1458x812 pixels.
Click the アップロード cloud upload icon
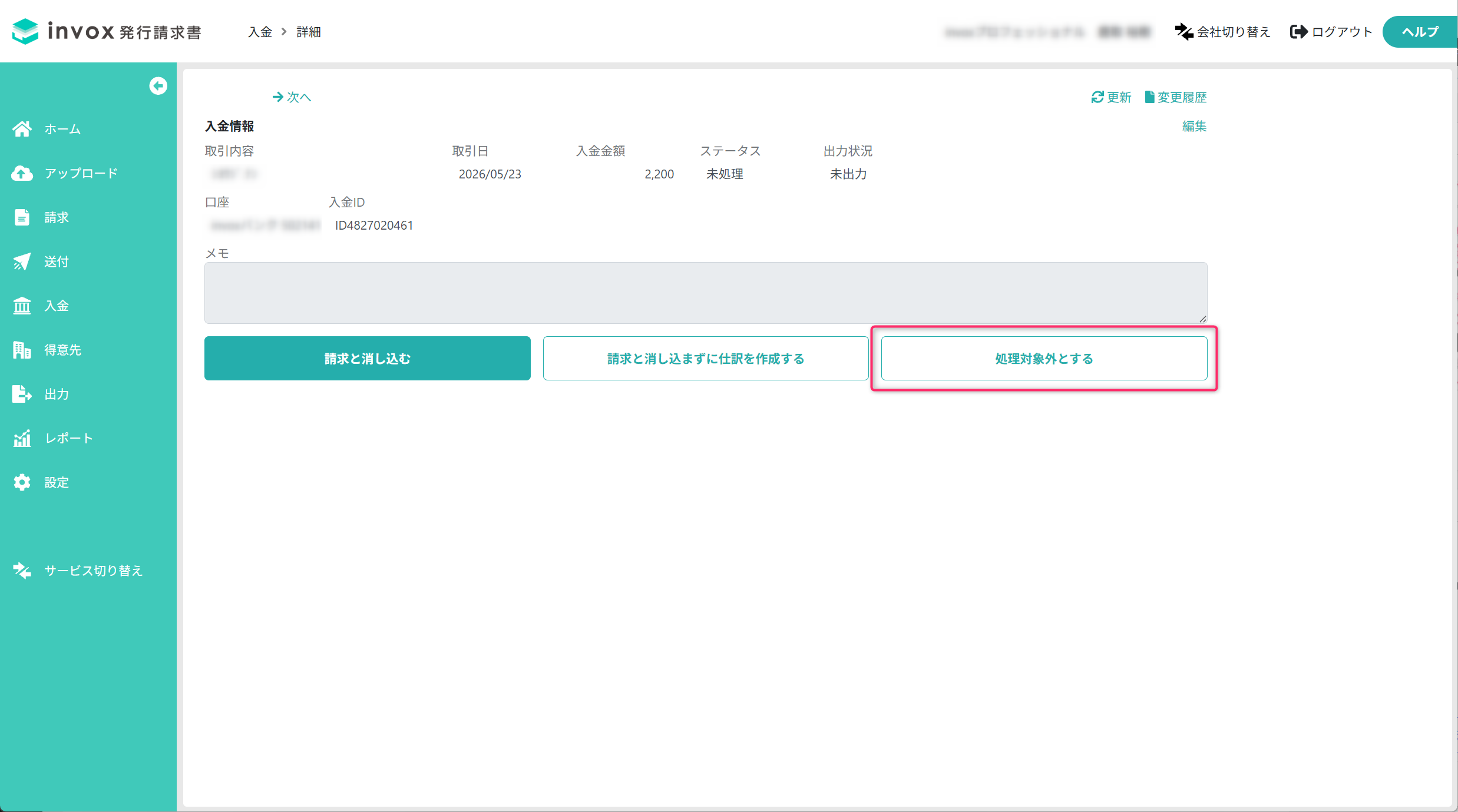pos(22,173)
